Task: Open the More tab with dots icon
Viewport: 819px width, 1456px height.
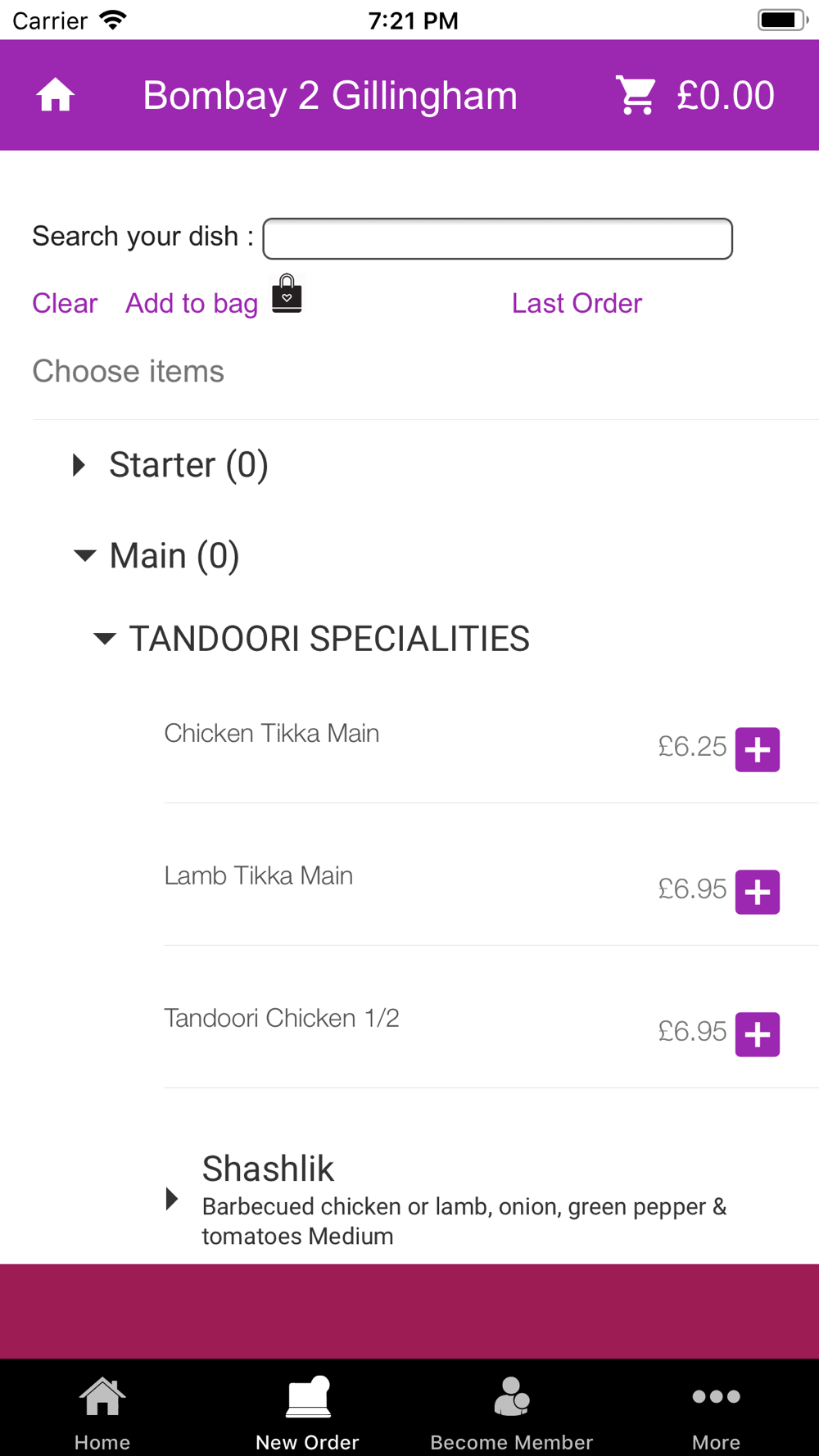Action: [716, 1410]
